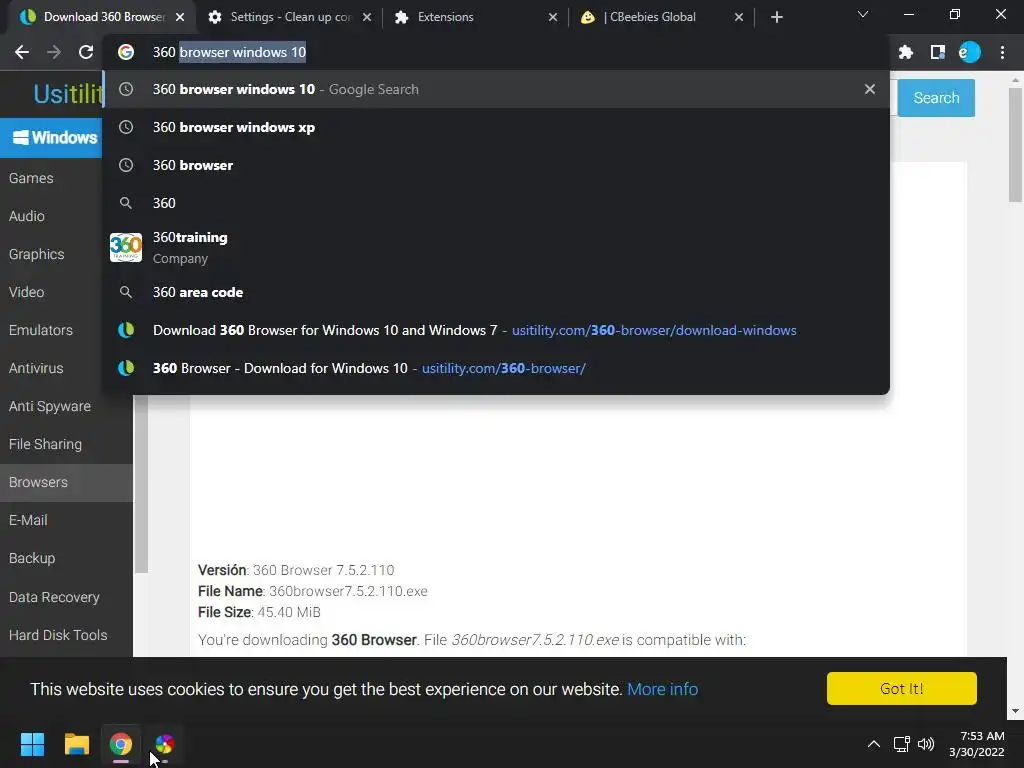Image resolution: width=1024 pixels, height=768 pixels.
Task: Open the Chrome three-dot menu
Action: click(1002, 52)
